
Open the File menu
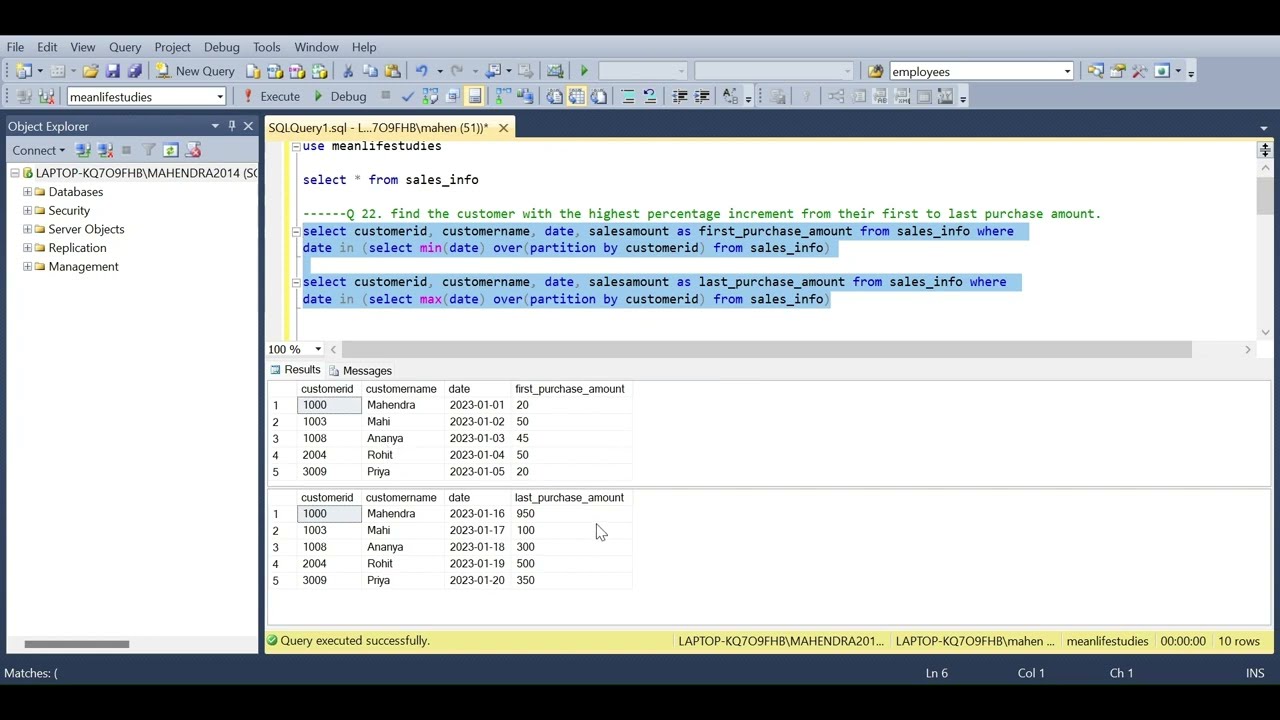15,47
